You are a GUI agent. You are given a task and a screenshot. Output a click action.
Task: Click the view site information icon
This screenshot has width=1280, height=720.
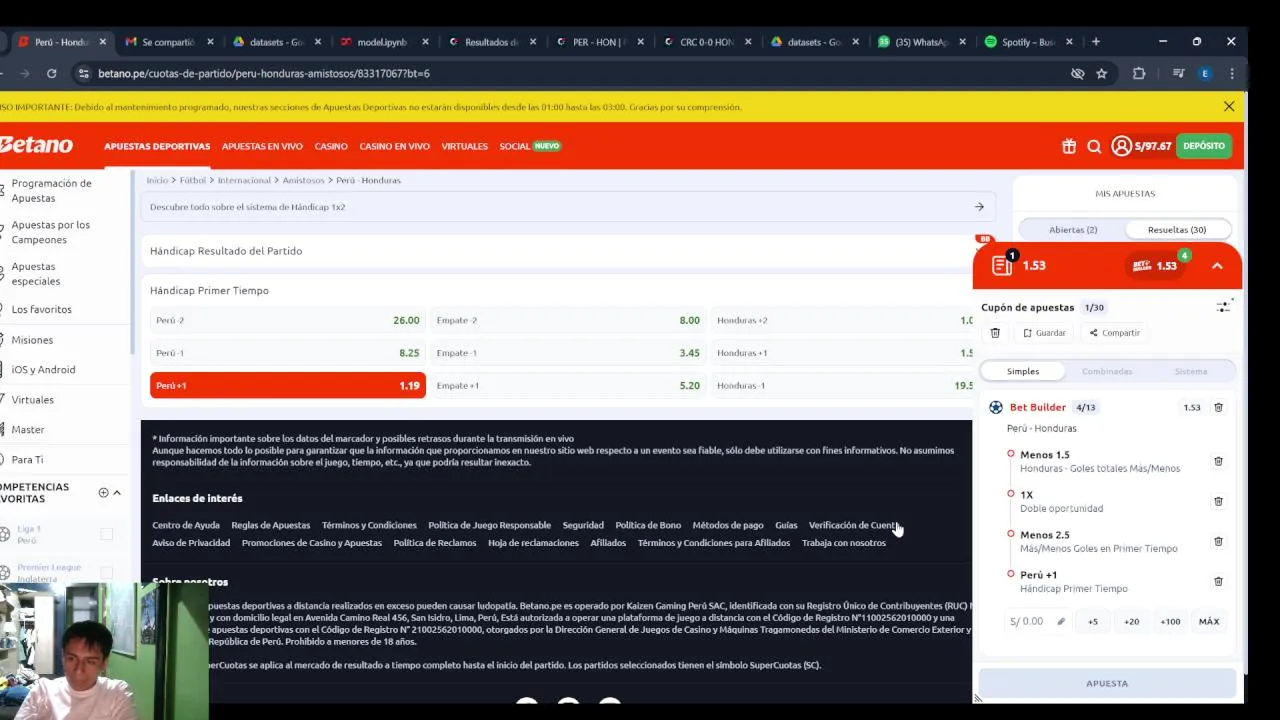tap(84, 73)
